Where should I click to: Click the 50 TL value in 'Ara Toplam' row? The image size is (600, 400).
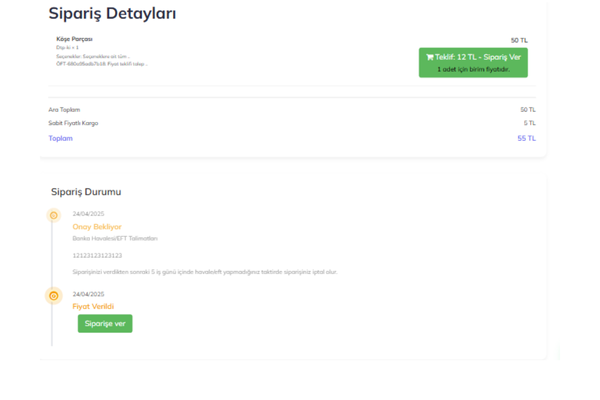[x=527, y=110]
